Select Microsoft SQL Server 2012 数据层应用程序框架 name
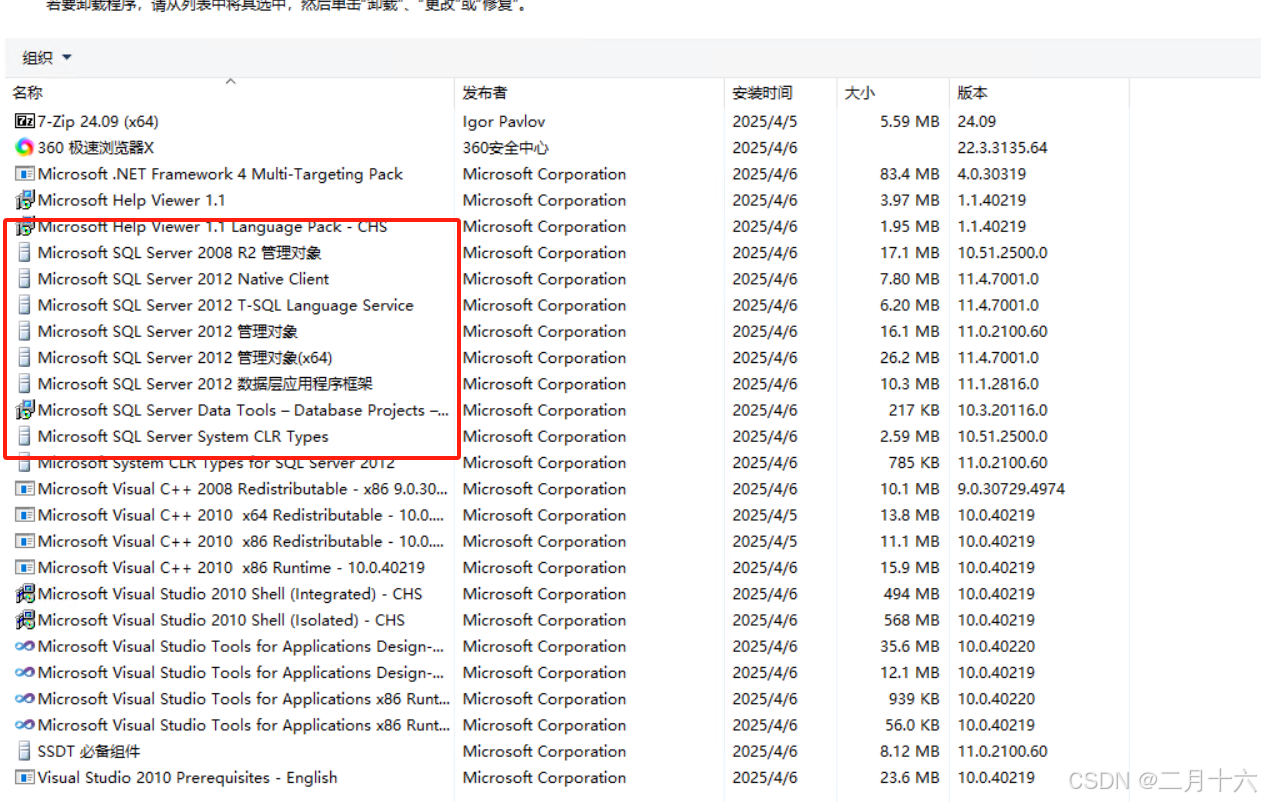The image size is (1261, 802). click(x=206, y=384)
